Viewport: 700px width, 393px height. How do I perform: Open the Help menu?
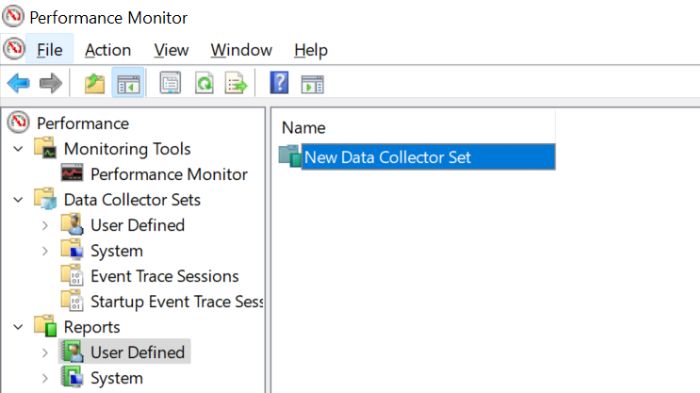pos(311,50)
